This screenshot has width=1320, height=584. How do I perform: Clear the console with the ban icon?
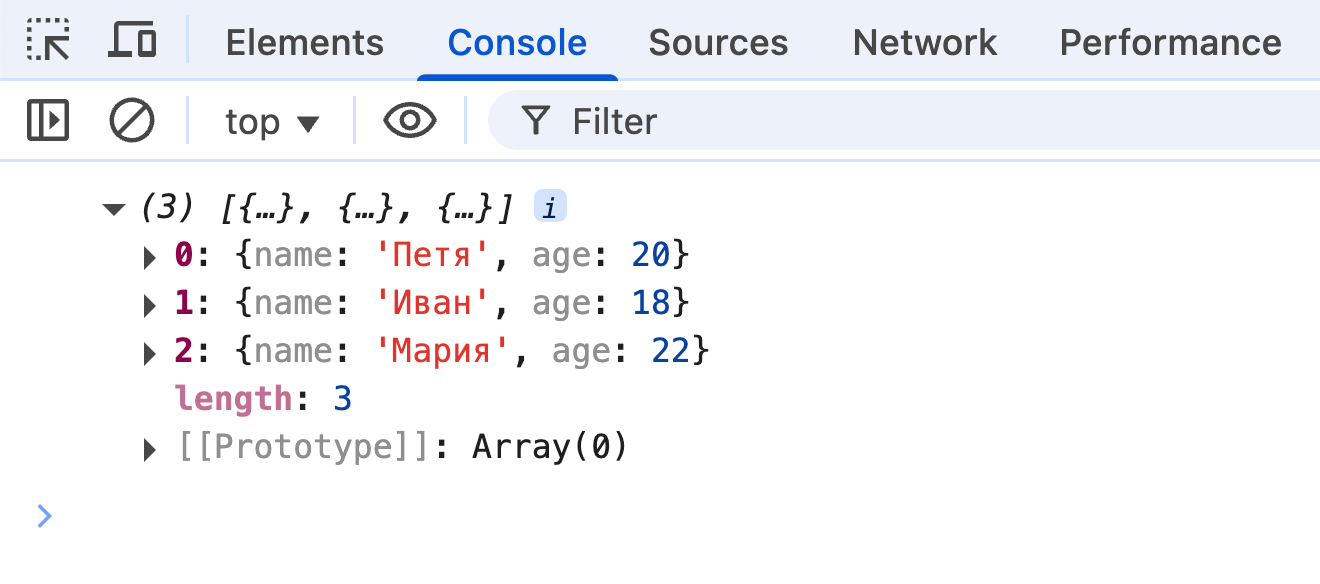[132, 121]
